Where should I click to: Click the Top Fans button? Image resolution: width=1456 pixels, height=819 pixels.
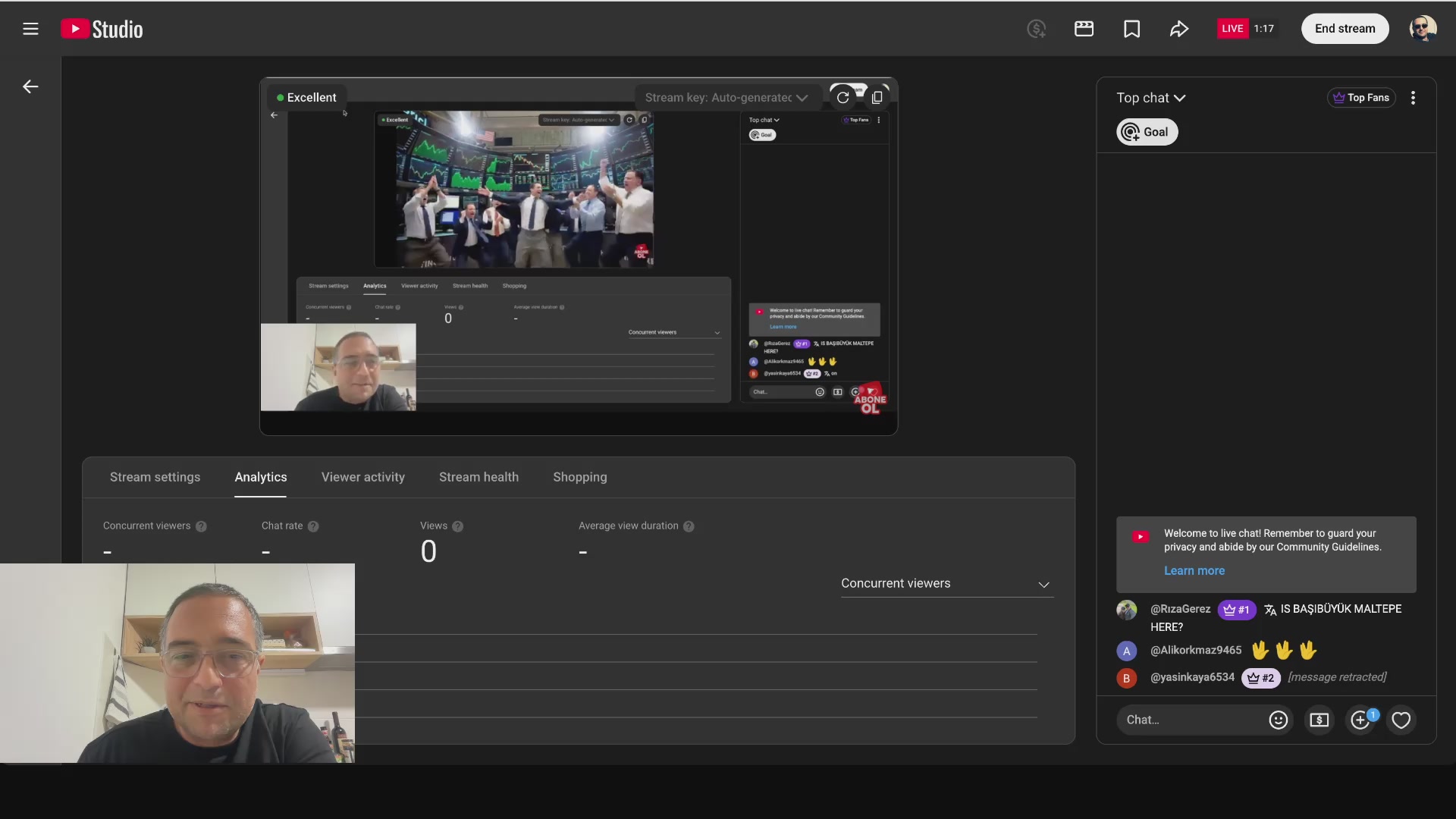[1361, 98]
